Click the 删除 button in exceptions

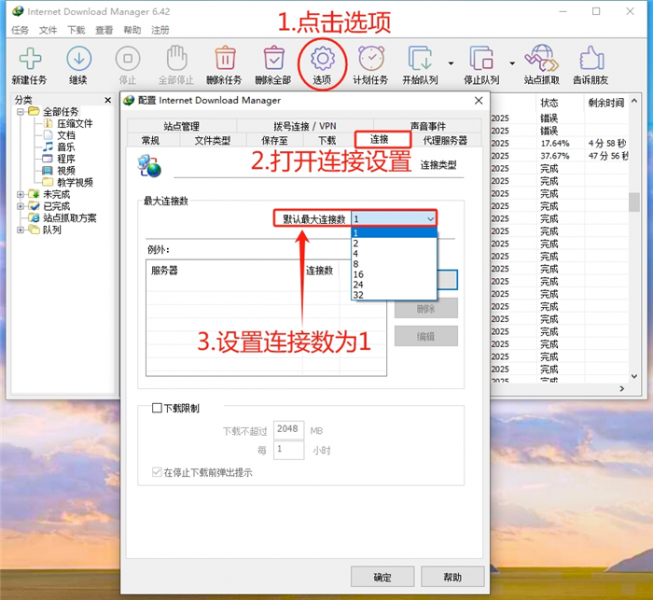pyautogui.click(x=426, y=309)
